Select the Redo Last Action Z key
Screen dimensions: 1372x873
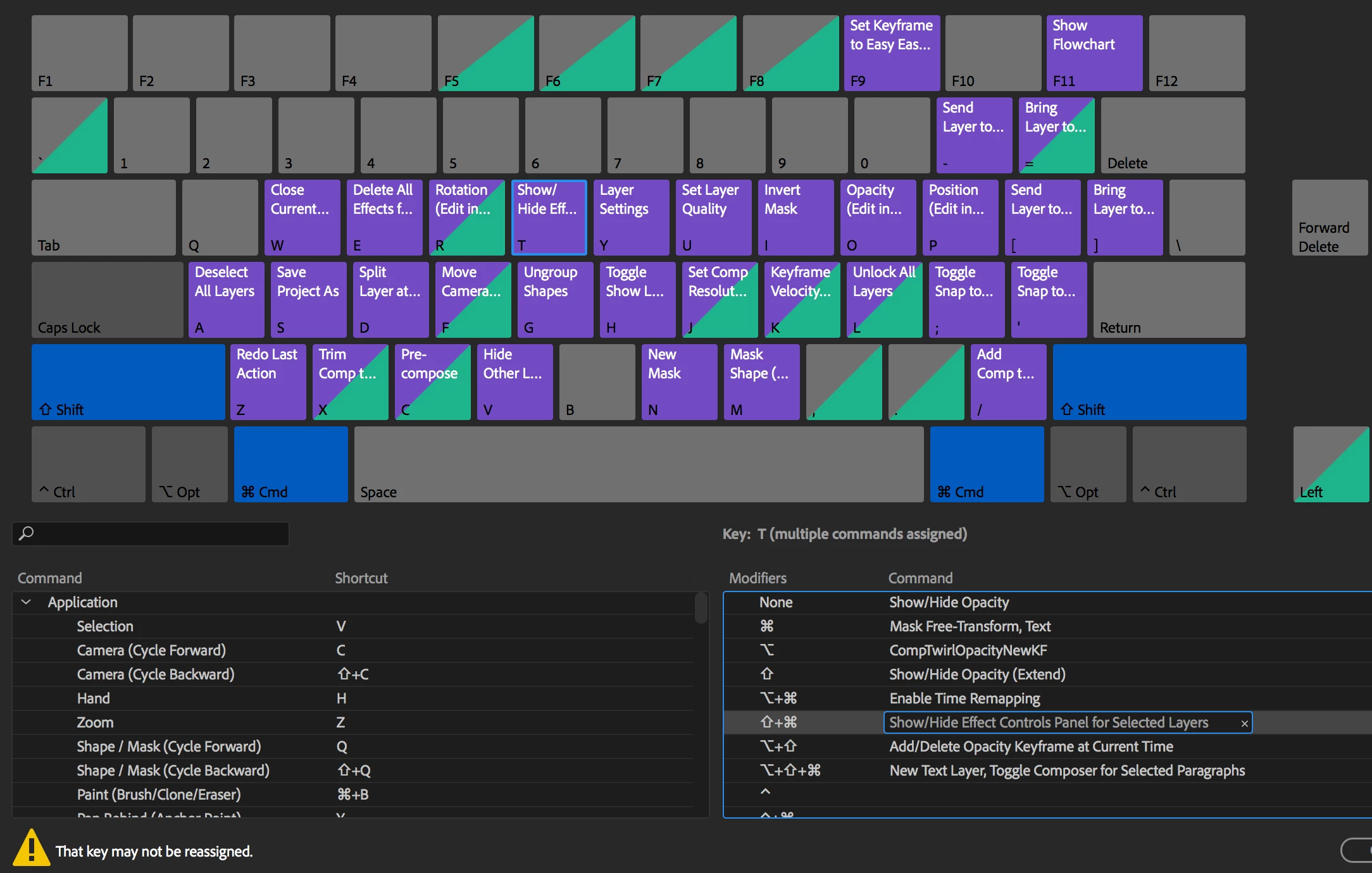268,382
